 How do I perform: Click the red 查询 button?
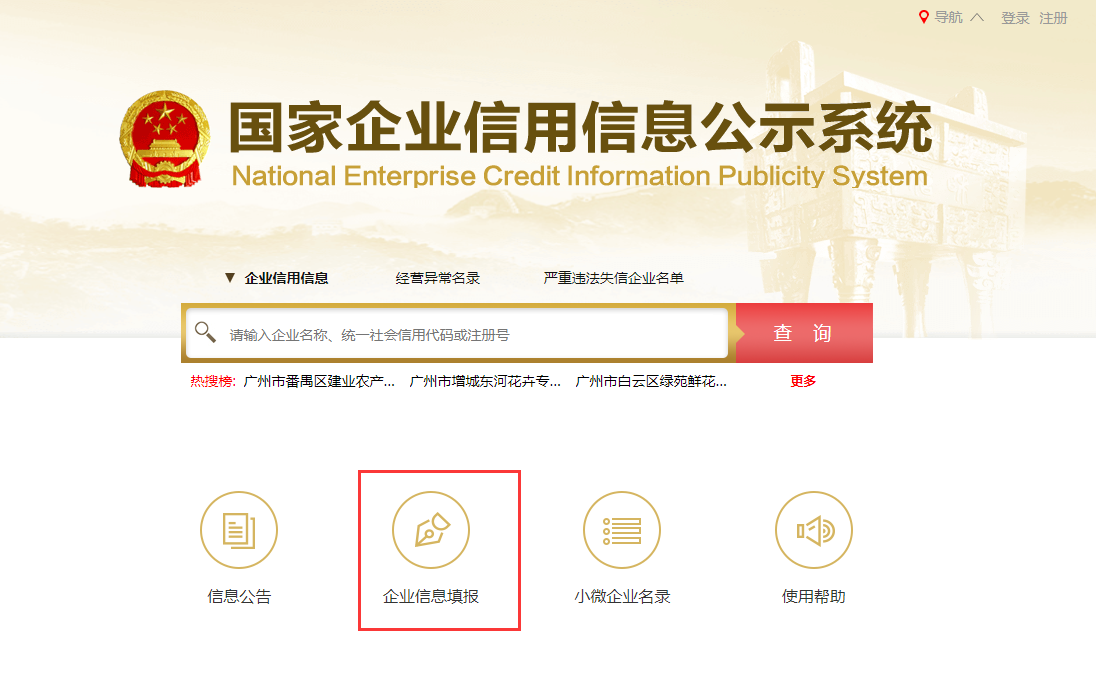point(804,333)
